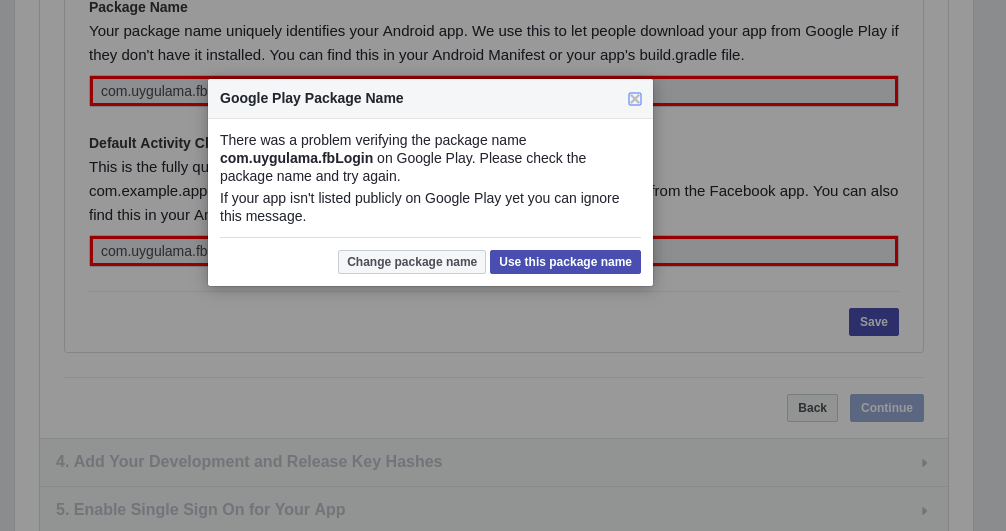This screenshot has height=531, width=1006.
Task: Expand arrow for Key Hashes section
Action: [x=924, y=463]
